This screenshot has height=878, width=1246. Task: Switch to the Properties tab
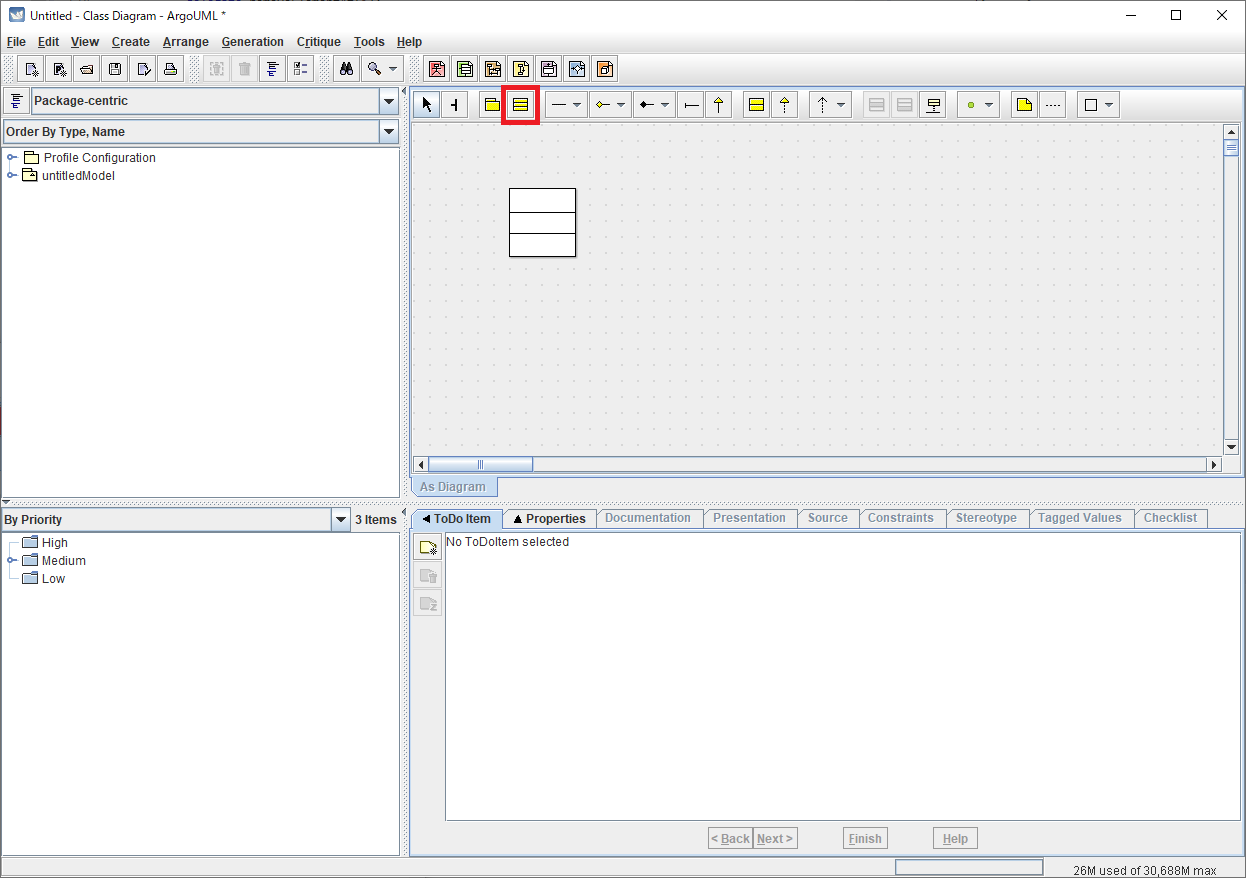click(549, 519)
